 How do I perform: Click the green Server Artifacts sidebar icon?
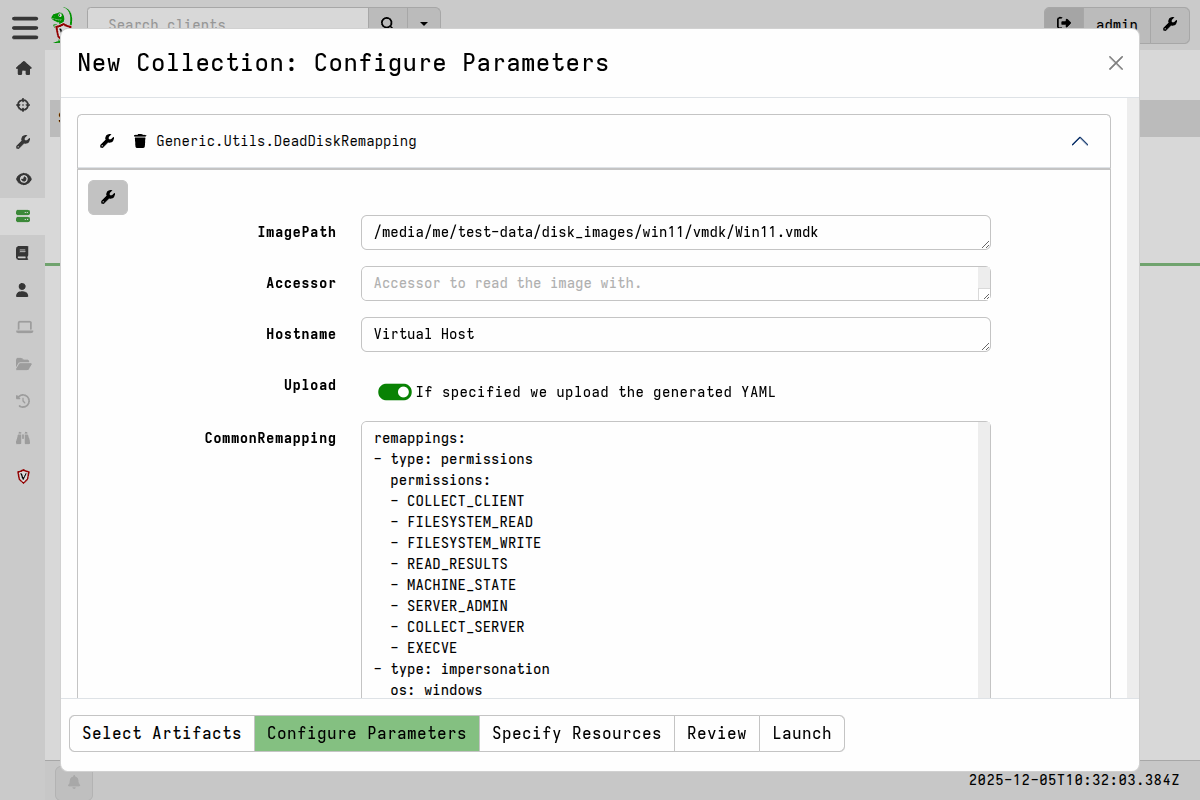coord(23,215)
